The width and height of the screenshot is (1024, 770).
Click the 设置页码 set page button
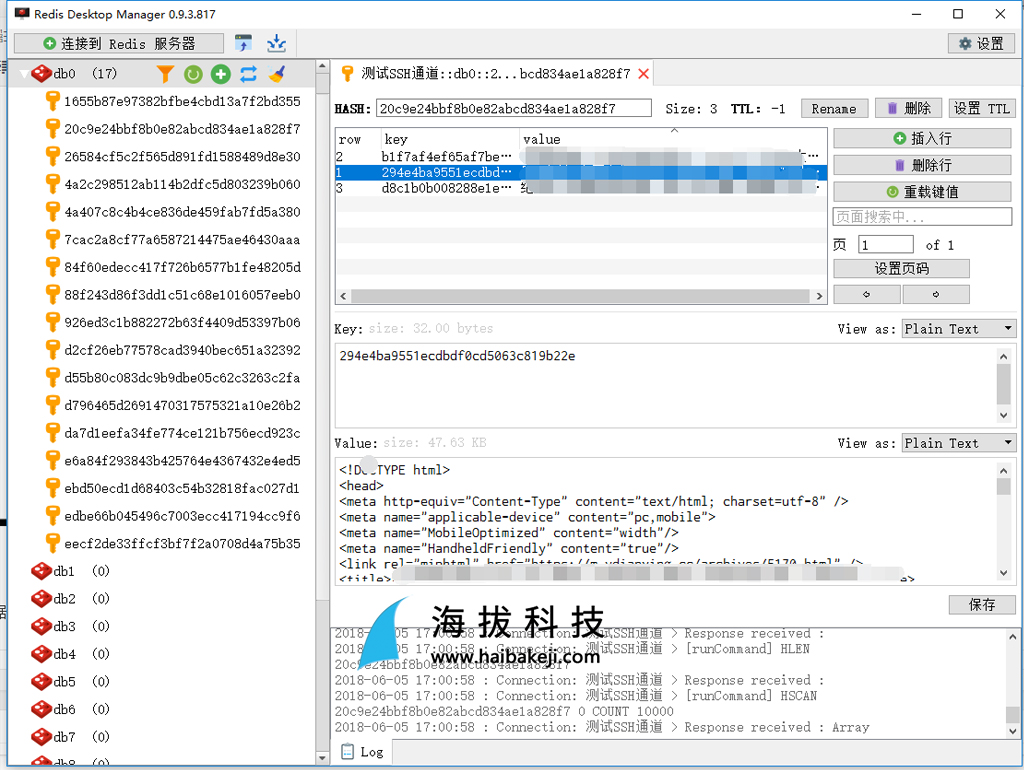tap(901, 268)
